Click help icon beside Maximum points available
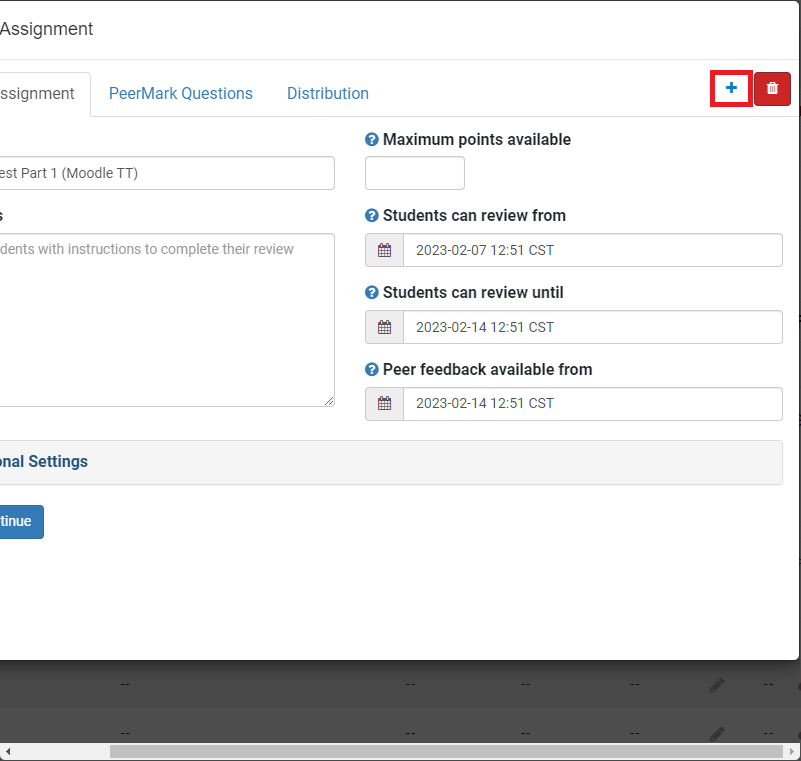801x761 pixels. tap(370, 139)
